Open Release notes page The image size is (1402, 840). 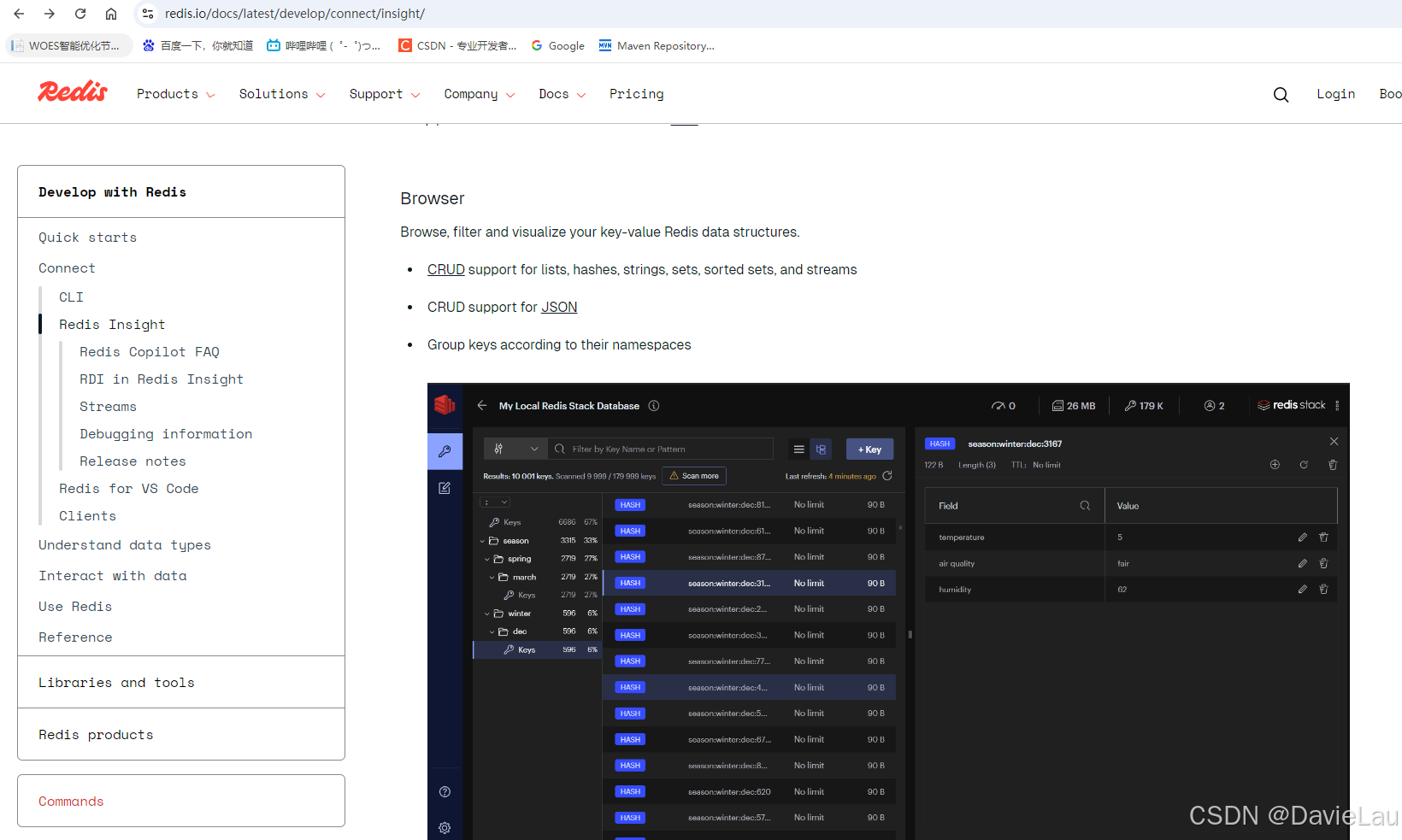pyautogui.click(x=133, y=461)
